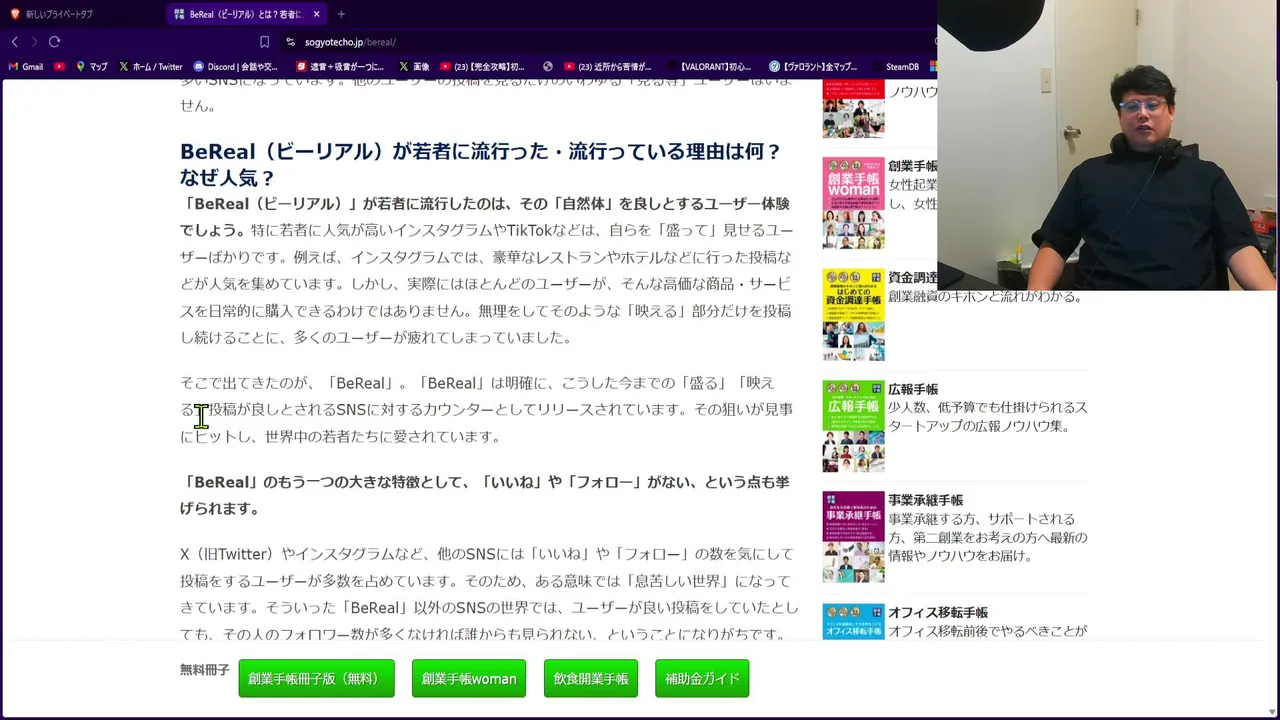The width and height of the screenshot is (1280, 720).
Task: Open site settings icon beside the URL
Action: [290, 42]
